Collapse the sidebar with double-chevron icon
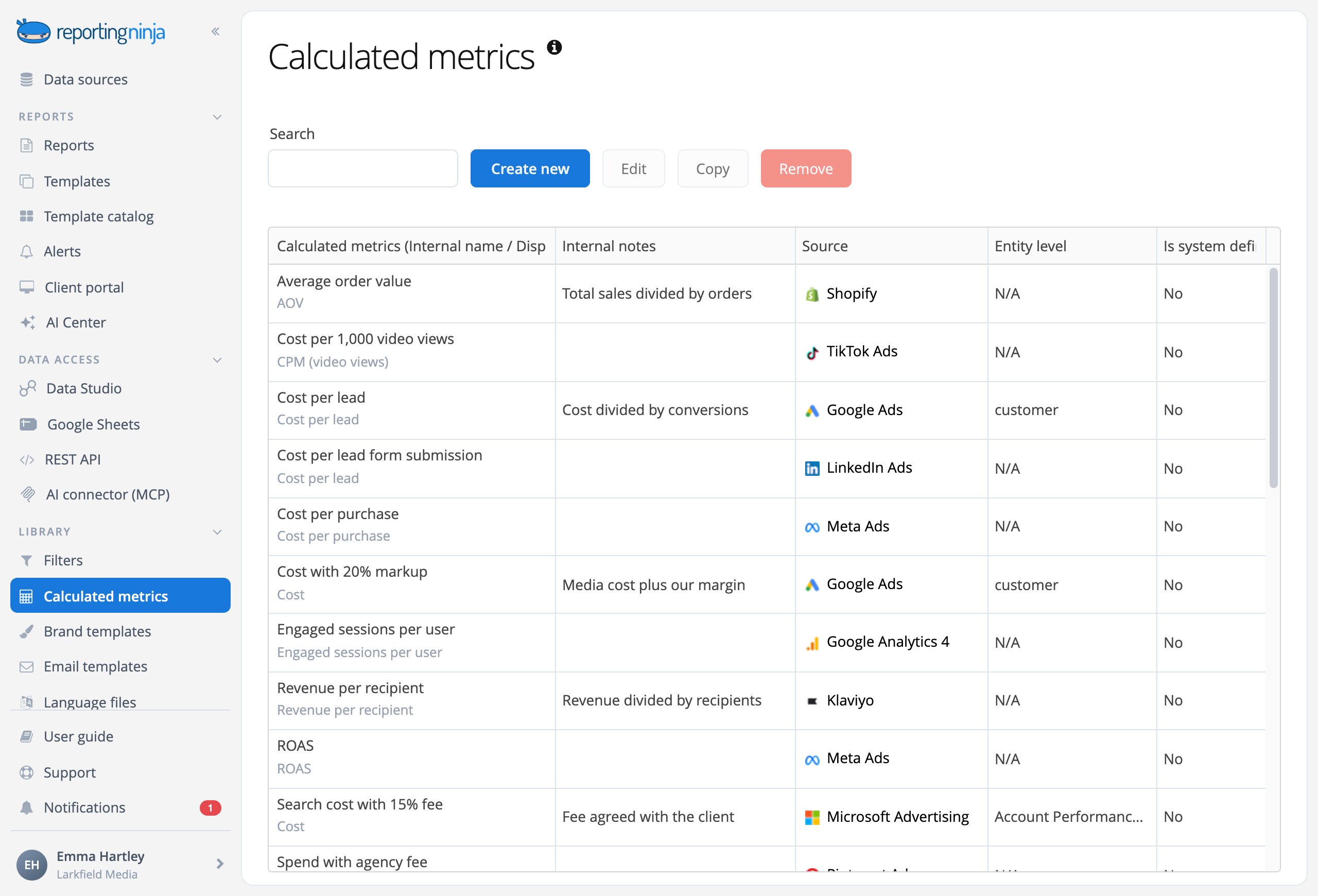The width and height of the screenshot is (1318, 896). pyautogui.click(x=216, y=31)
